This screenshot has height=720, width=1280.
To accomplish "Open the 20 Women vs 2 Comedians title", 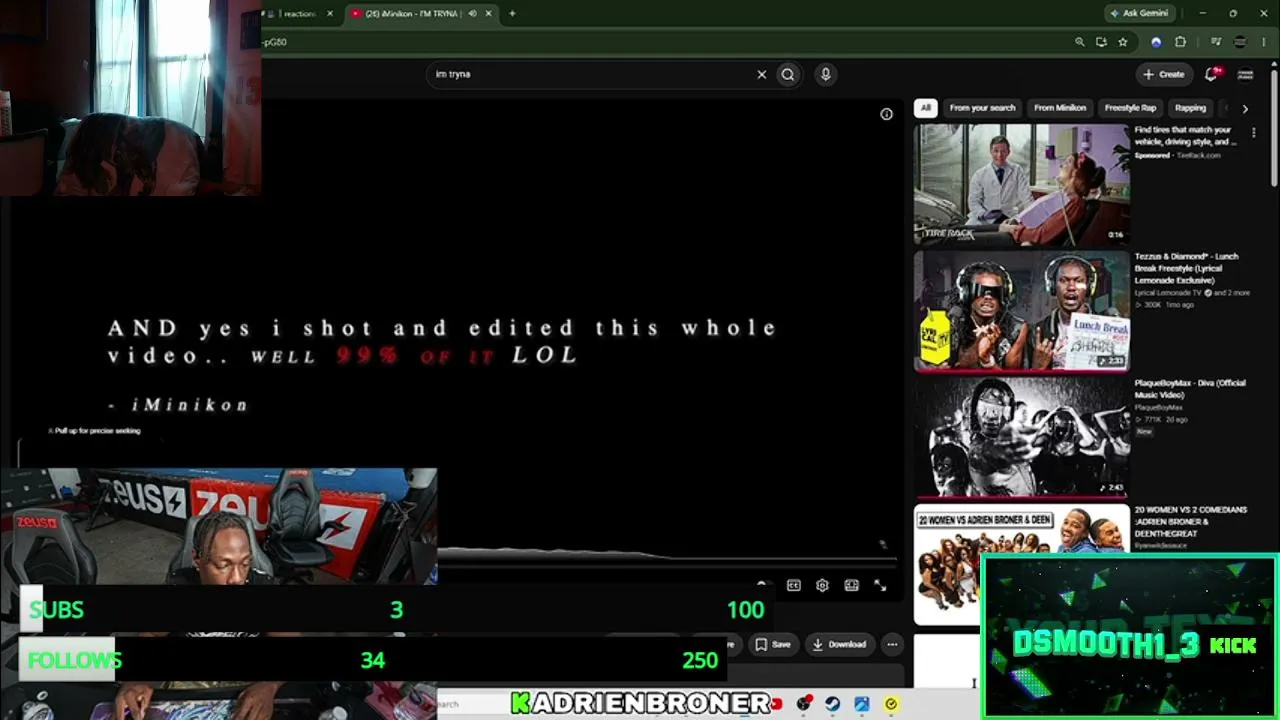I will pyautogui.click(x=1190, y=521).
